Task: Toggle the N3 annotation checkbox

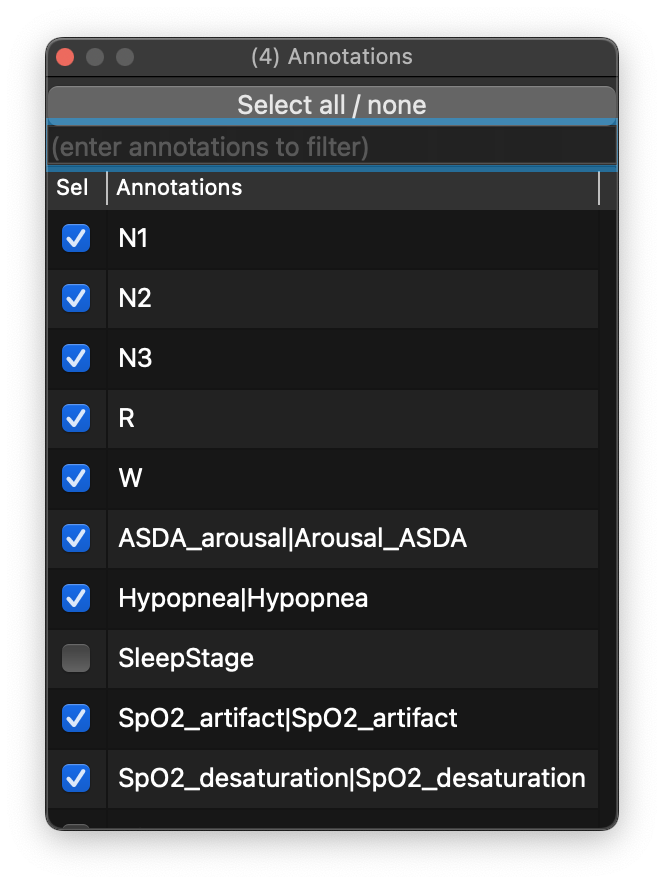Action: point(76,358)
